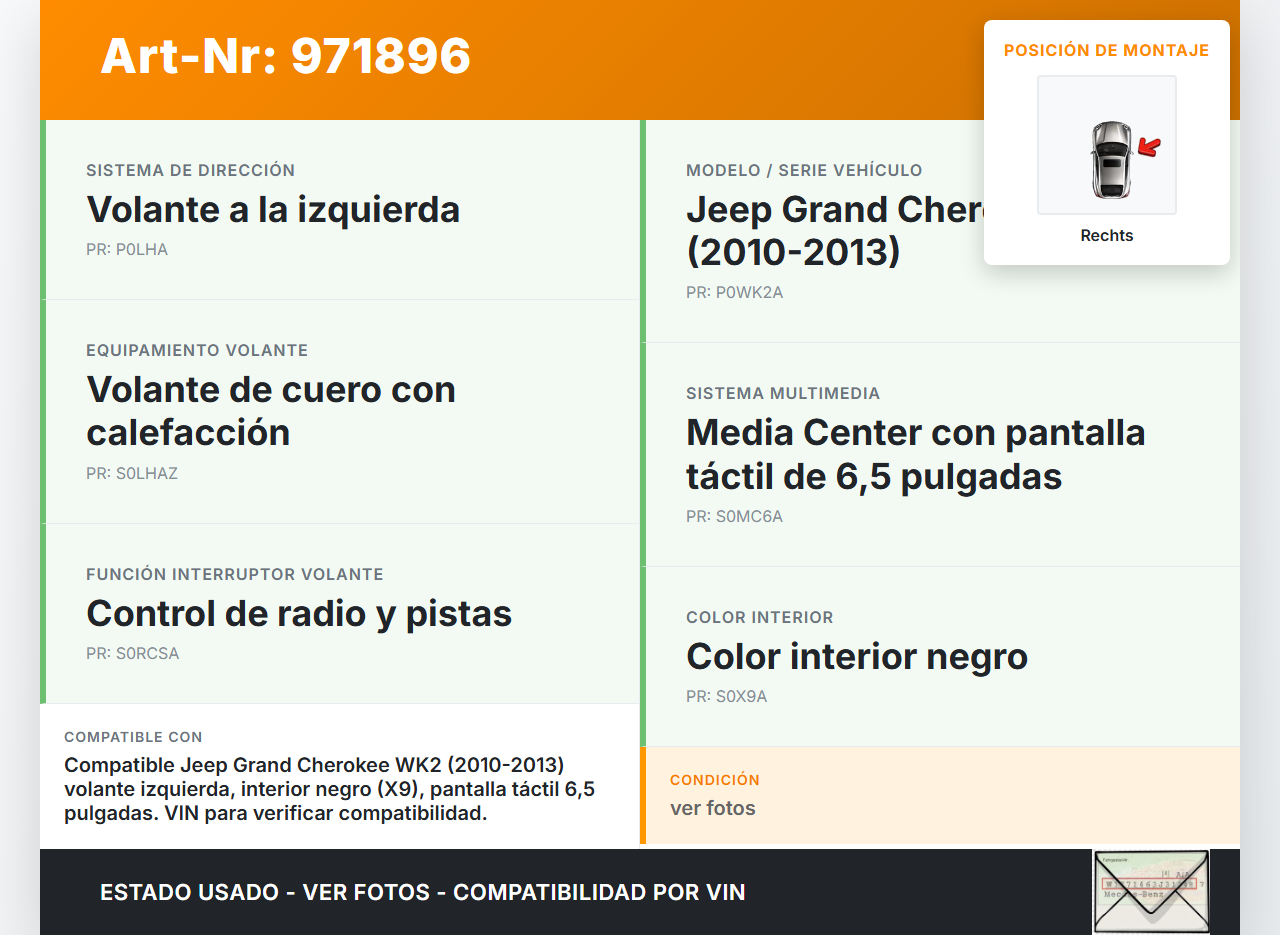The height and width of the screenshot is (935, 1280).
Task: Click the 'PR: S0MC6A' code
Action: click(735, 517)
